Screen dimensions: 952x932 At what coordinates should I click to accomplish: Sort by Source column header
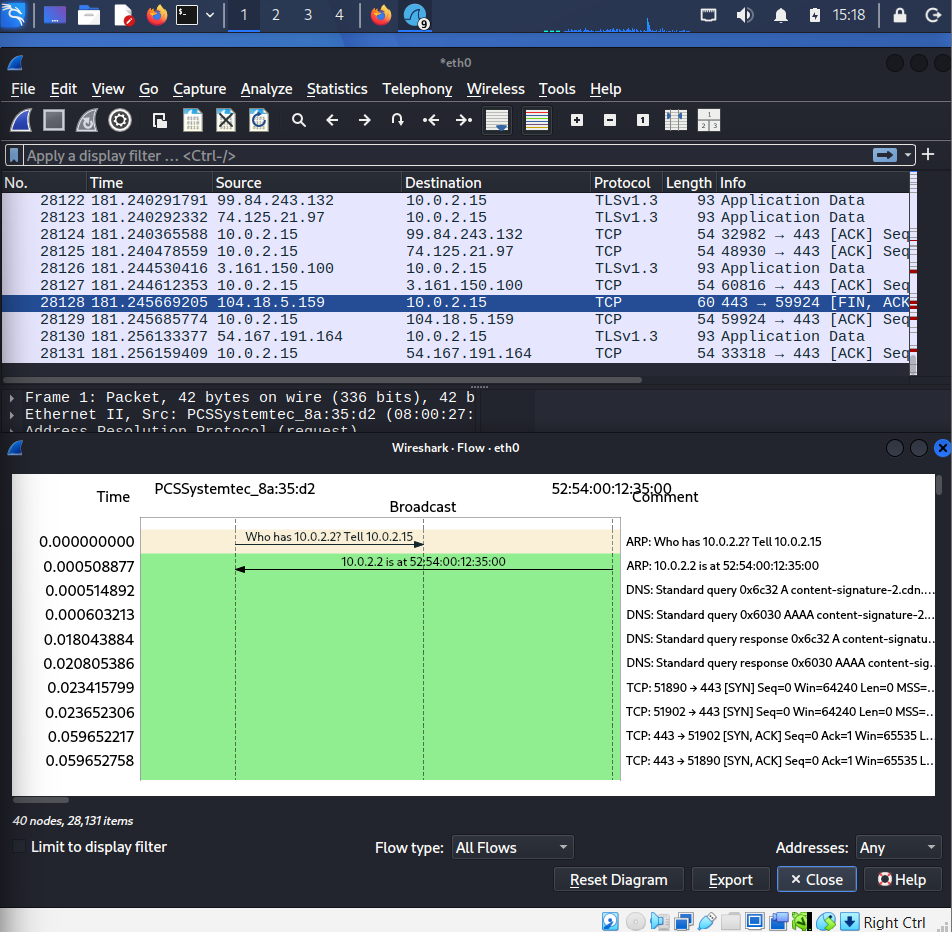tap(307, 183)
